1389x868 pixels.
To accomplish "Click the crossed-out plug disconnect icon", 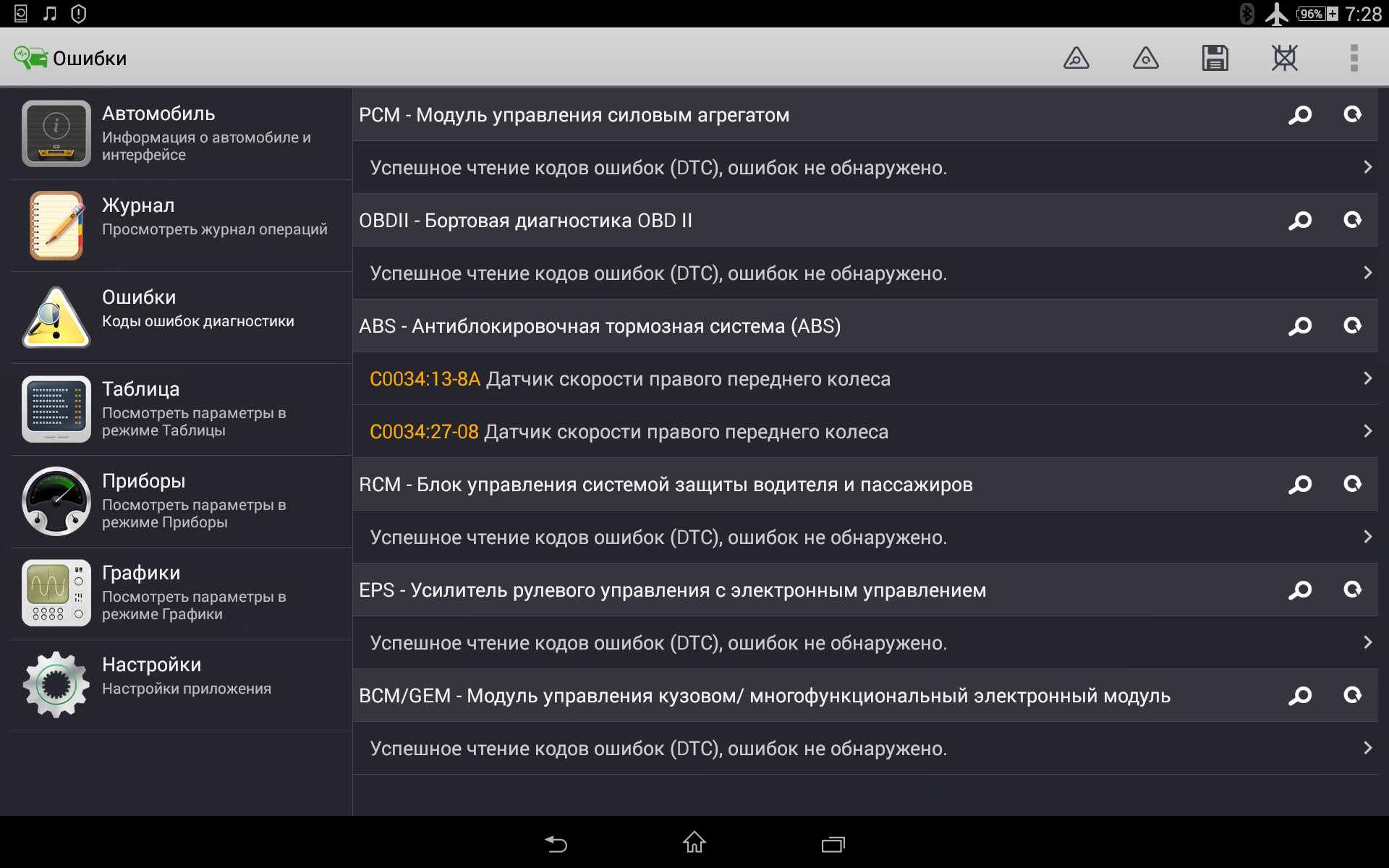I will (x=1284, y=58).
